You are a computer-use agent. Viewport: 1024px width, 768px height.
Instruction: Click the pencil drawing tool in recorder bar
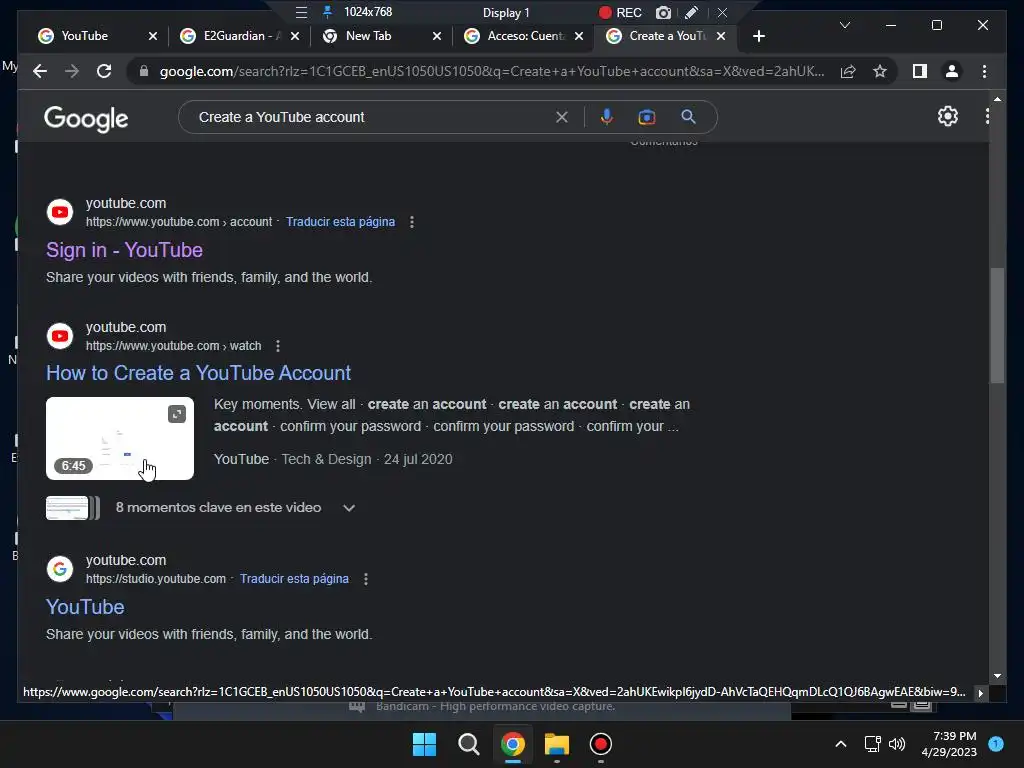(692, 12)
